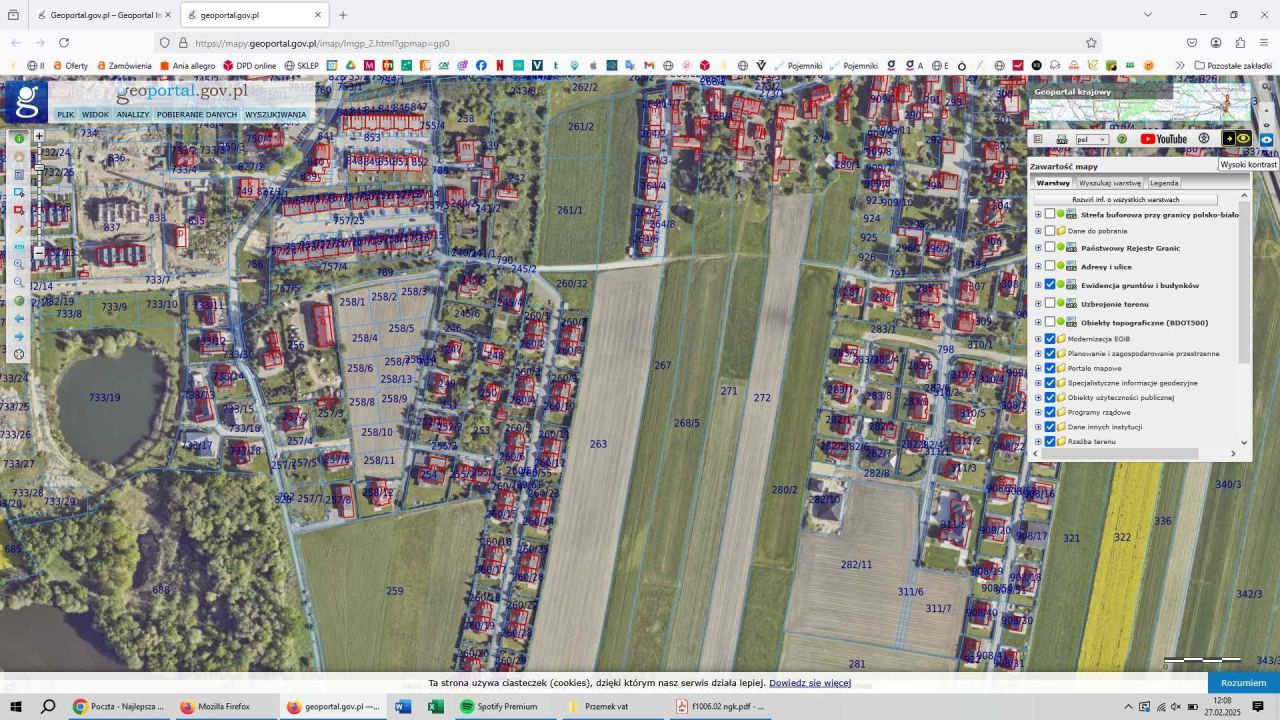Open the pol language dropdown
The image size is (1280, 720).
click(1092, 140)
